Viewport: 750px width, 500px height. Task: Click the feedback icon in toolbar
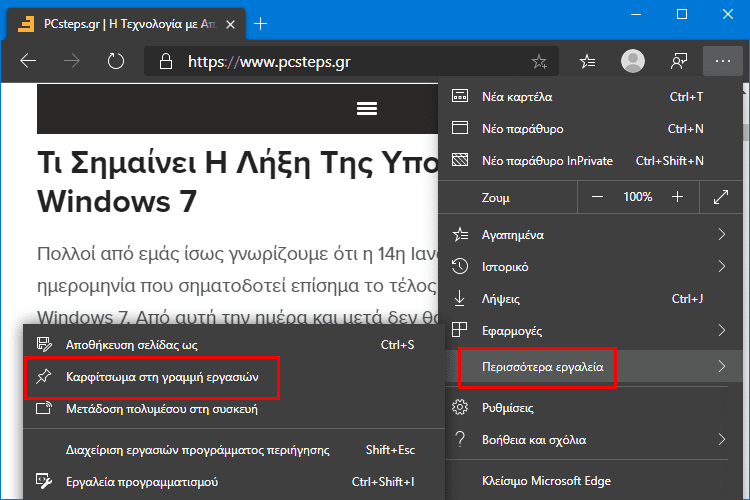pyautogui.click(x=679, y=61)
